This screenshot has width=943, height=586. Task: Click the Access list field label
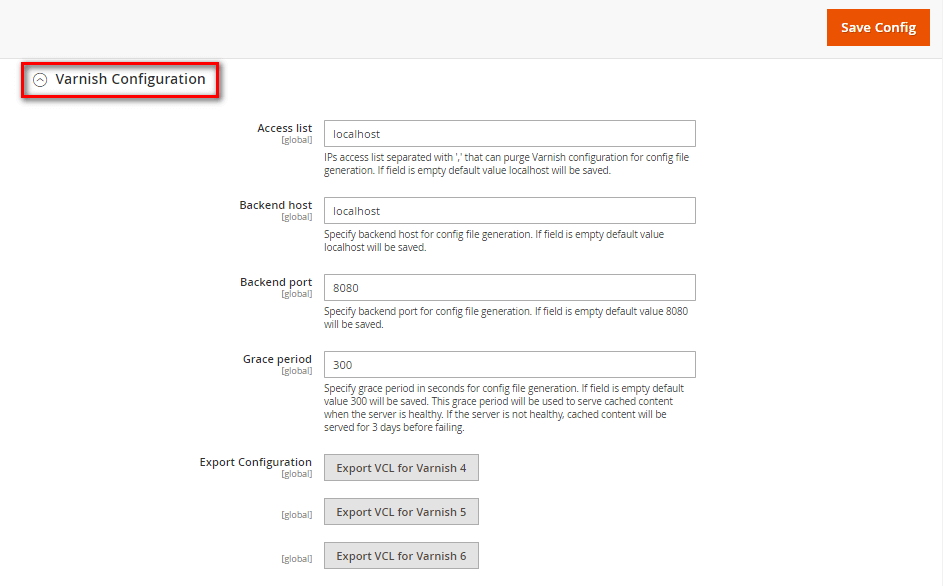click(x=284, y=128)
